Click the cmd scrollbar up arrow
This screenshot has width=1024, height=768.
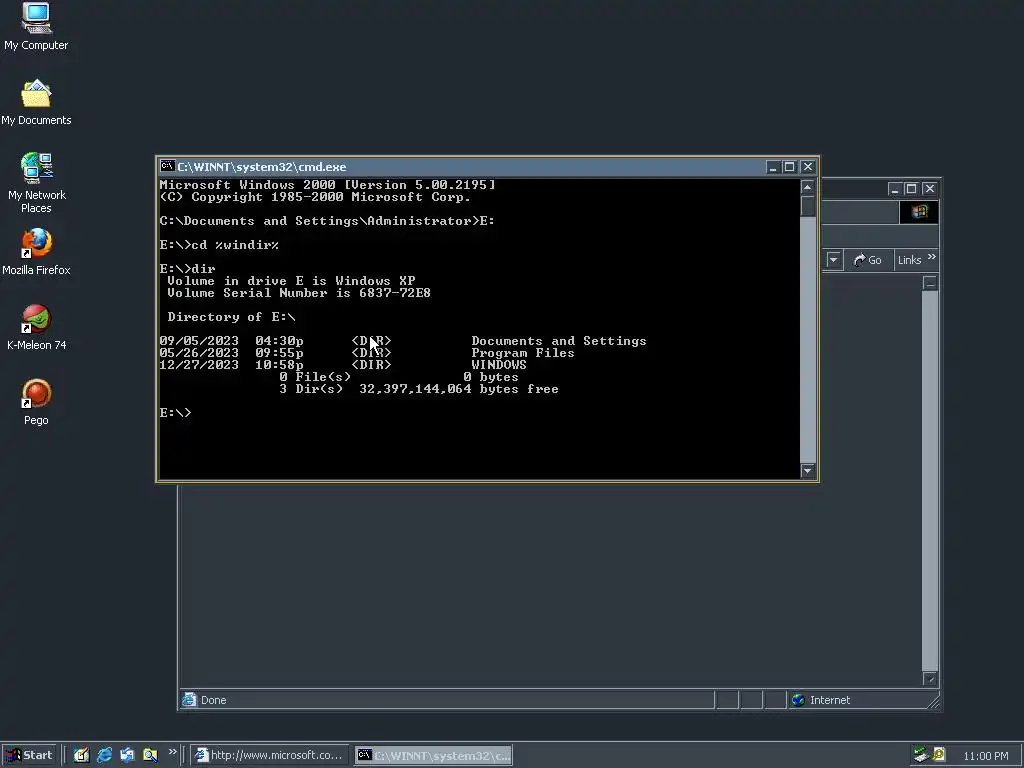(x=808, y=187)
